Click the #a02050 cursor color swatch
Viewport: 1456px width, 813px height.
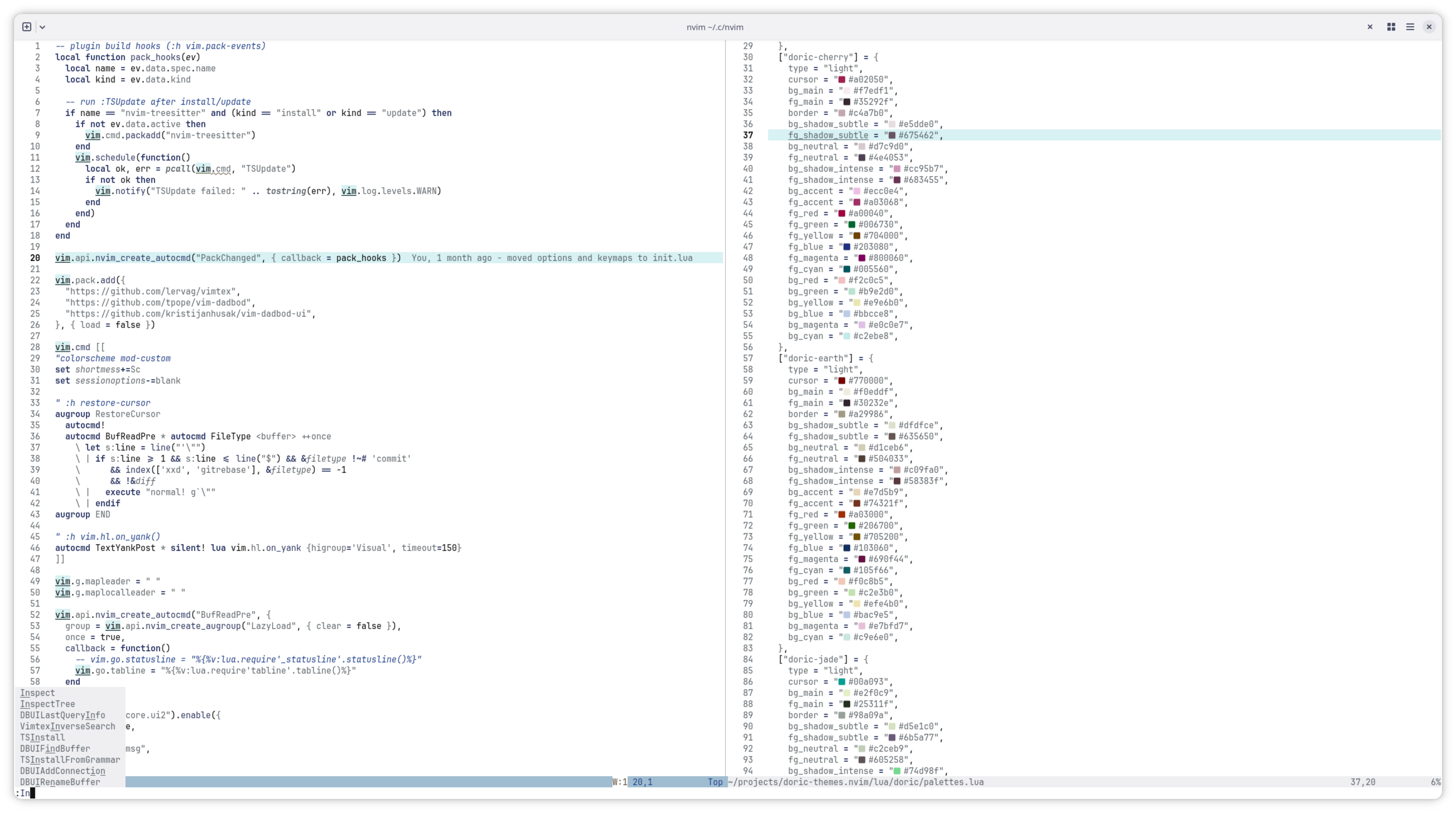842,80
